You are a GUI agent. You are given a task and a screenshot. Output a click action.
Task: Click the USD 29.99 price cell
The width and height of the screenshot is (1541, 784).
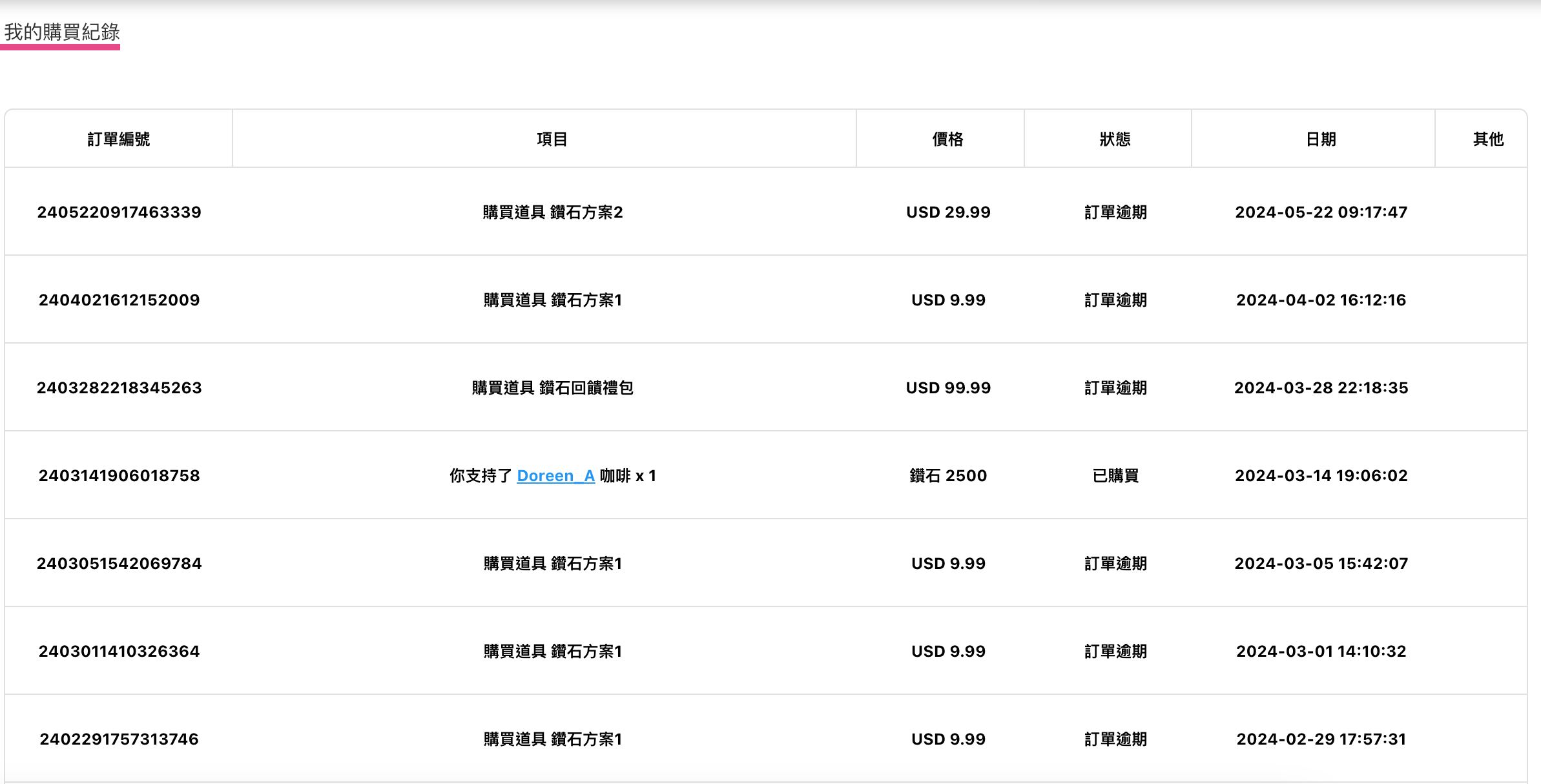pyautogui.click(x=948, y=212)
